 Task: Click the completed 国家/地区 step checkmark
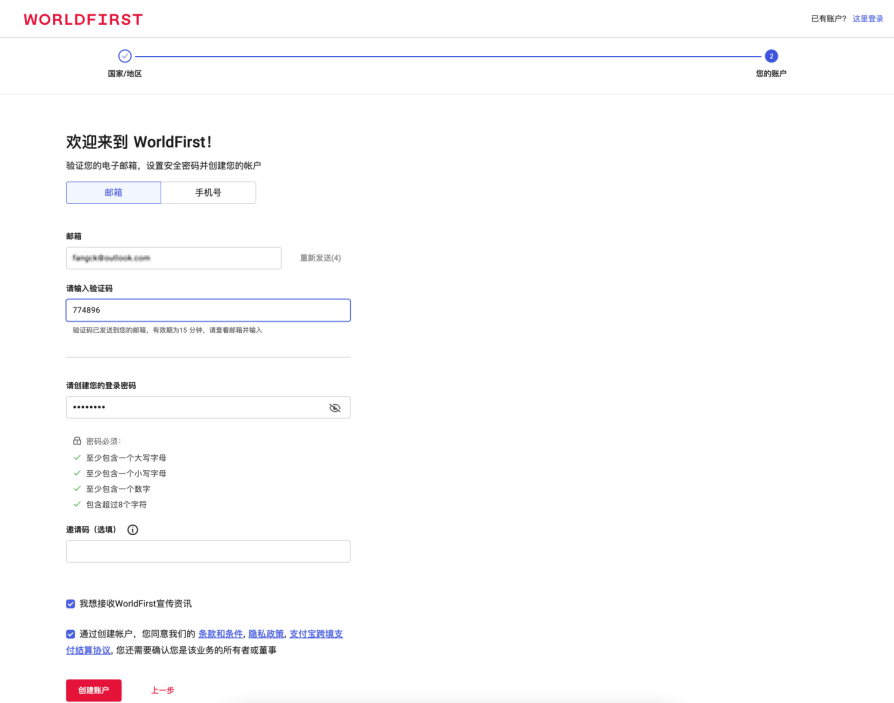tap(124, 57)
